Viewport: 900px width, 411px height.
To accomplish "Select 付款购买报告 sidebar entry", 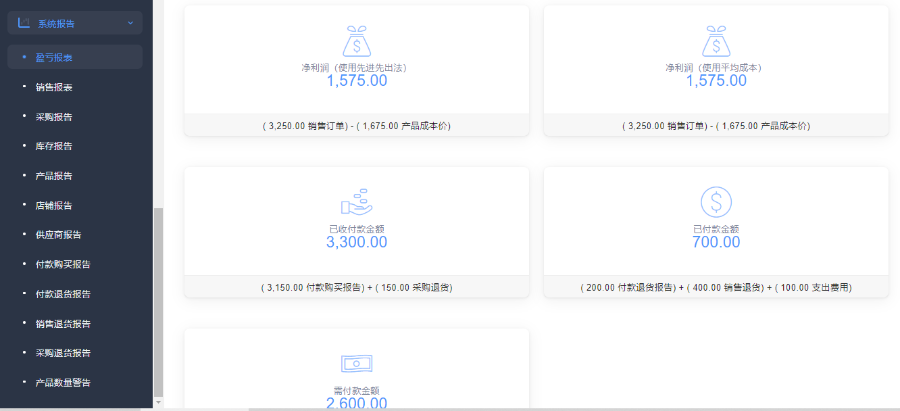I will point(63,265).
